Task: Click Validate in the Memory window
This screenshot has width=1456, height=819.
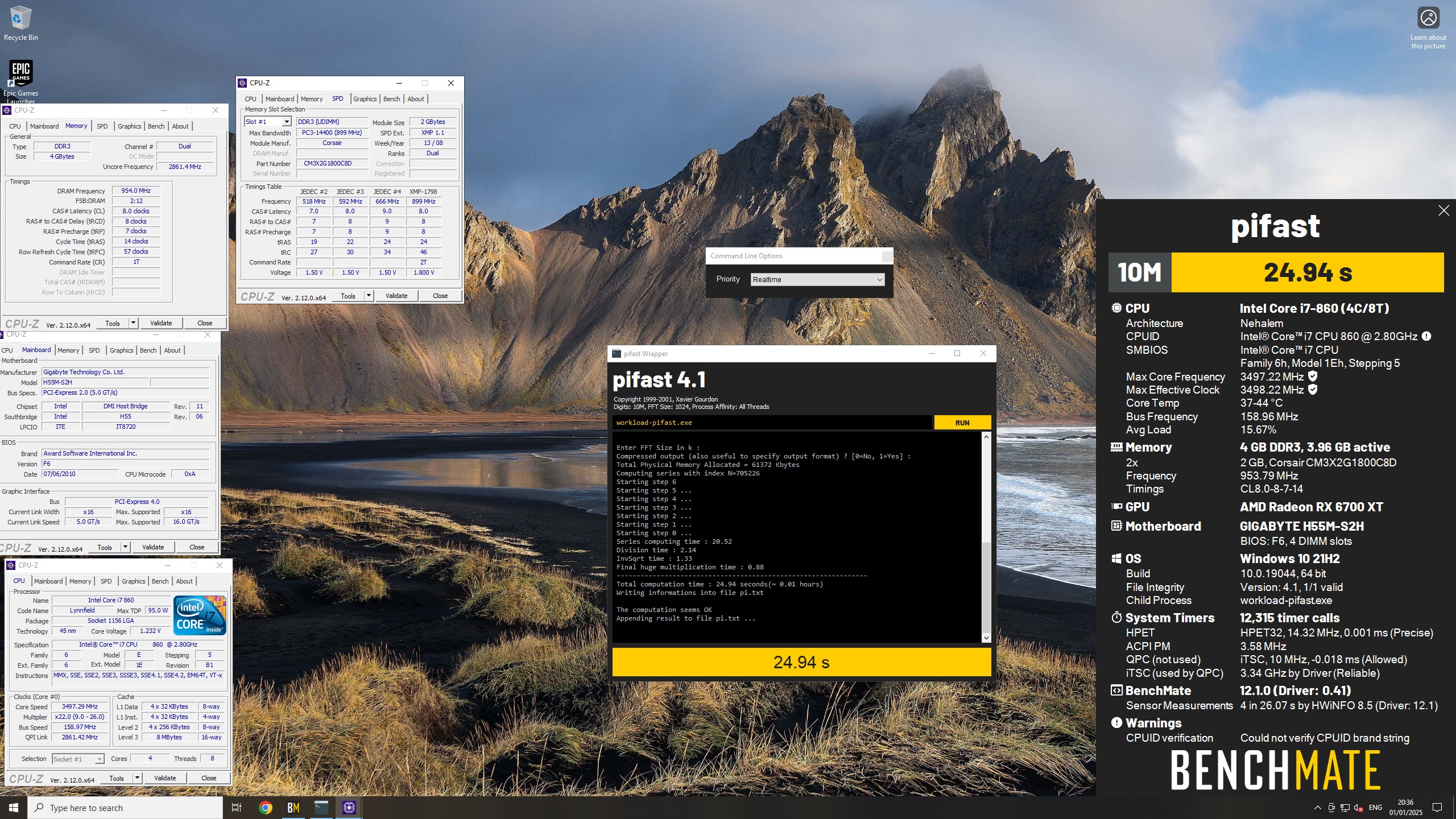Action: point(161,323)
